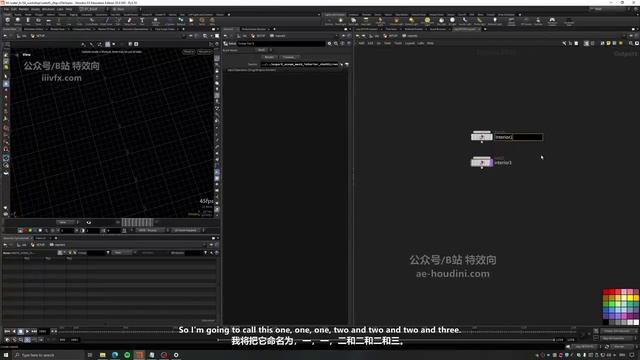Open the No cam camera menu

(x=204, y=52)
